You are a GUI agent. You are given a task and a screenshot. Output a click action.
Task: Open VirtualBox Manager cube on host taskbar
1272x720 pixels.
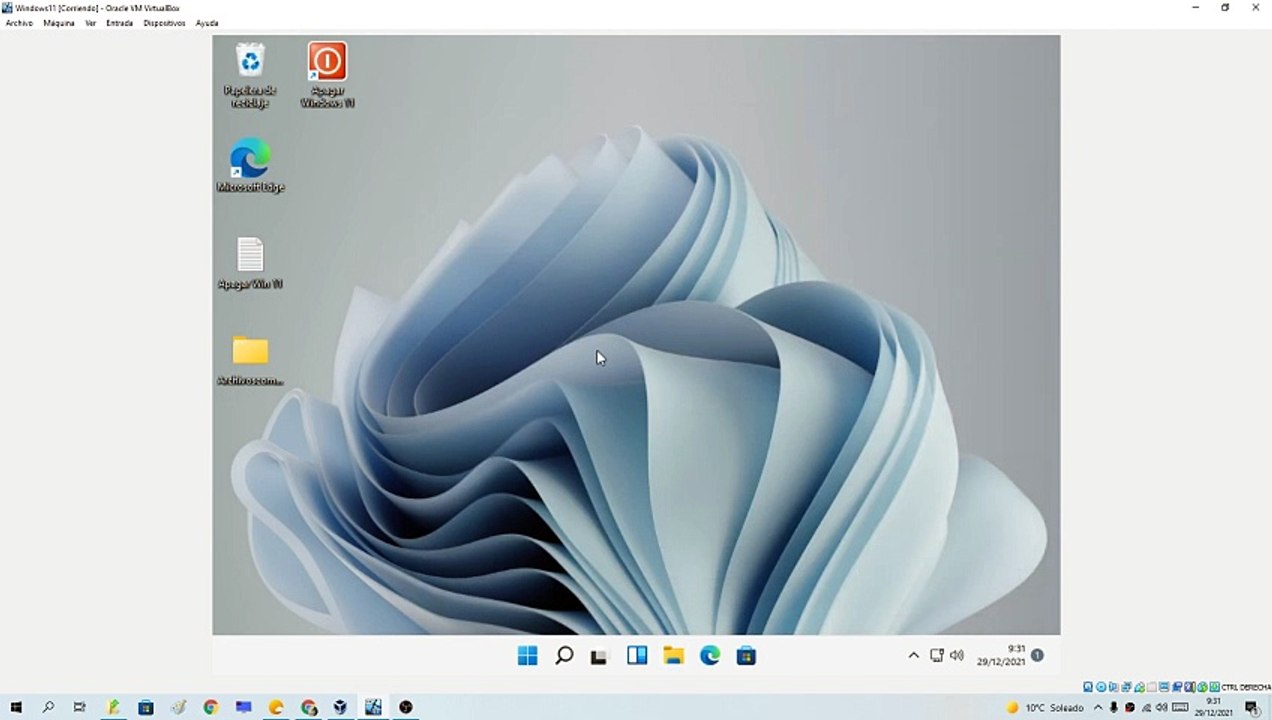click(341, 707)
